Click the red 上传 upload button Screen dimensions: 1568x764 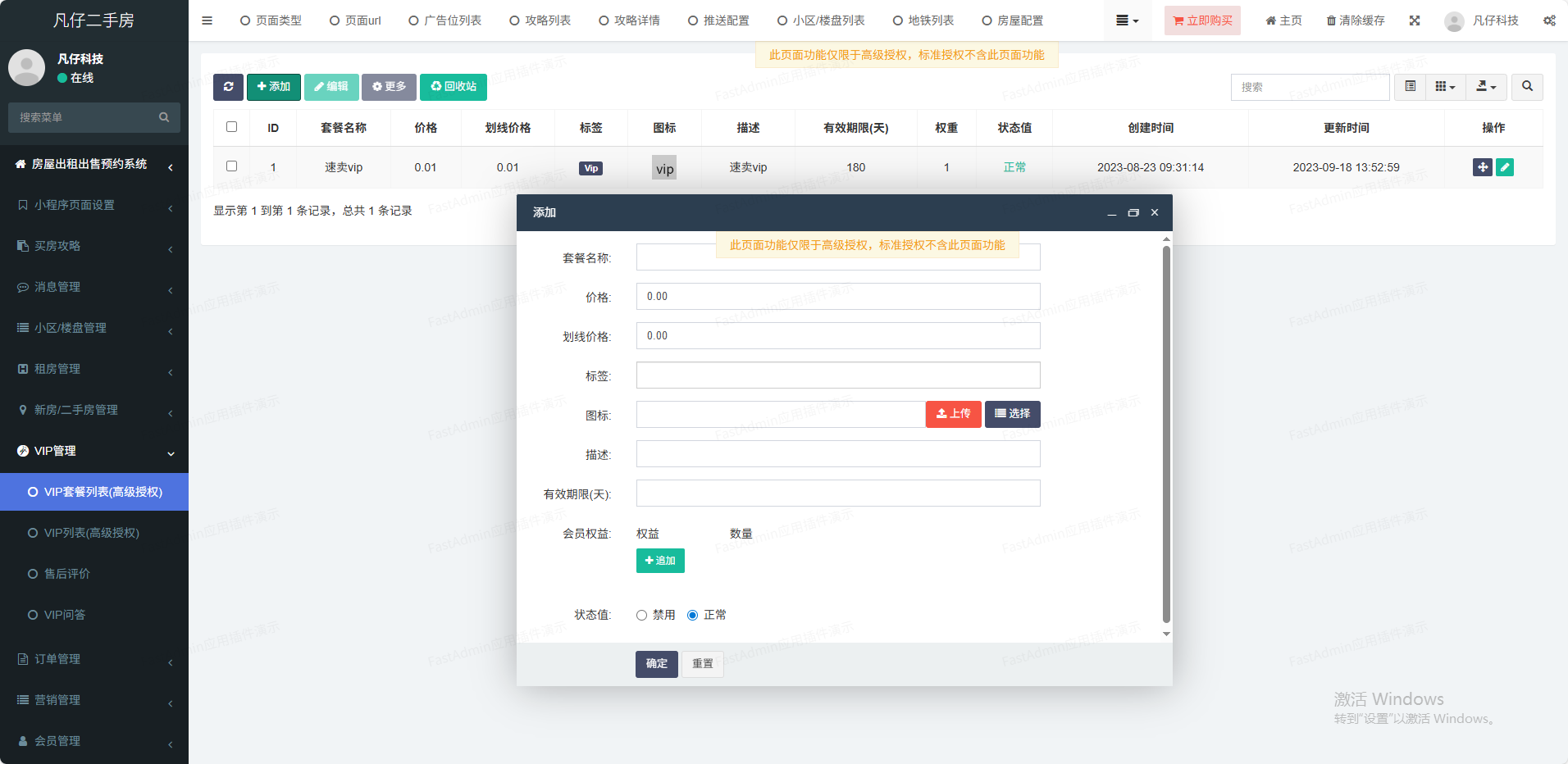953,414
